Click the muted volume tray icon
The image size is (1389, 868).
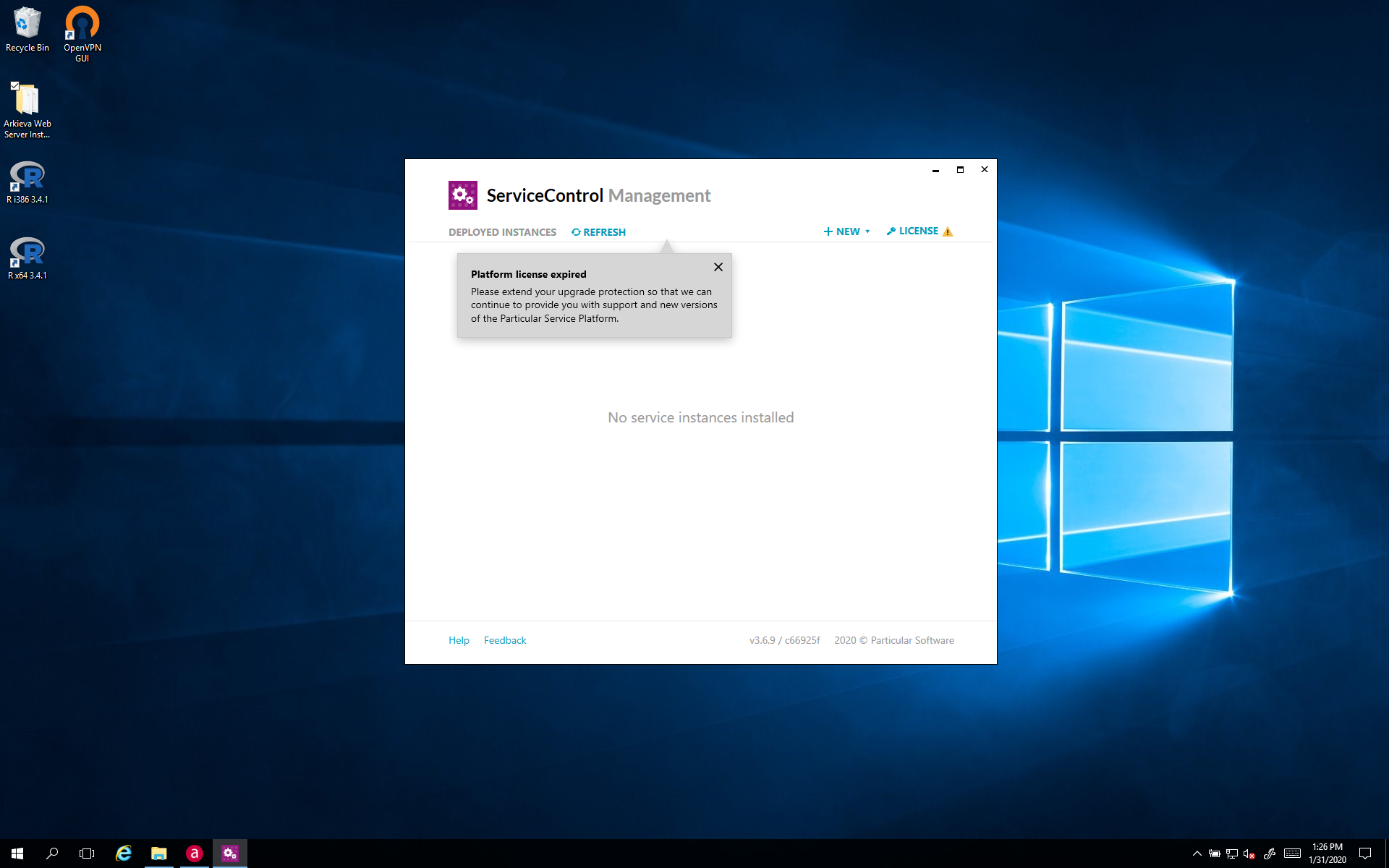click(1249, 854)
